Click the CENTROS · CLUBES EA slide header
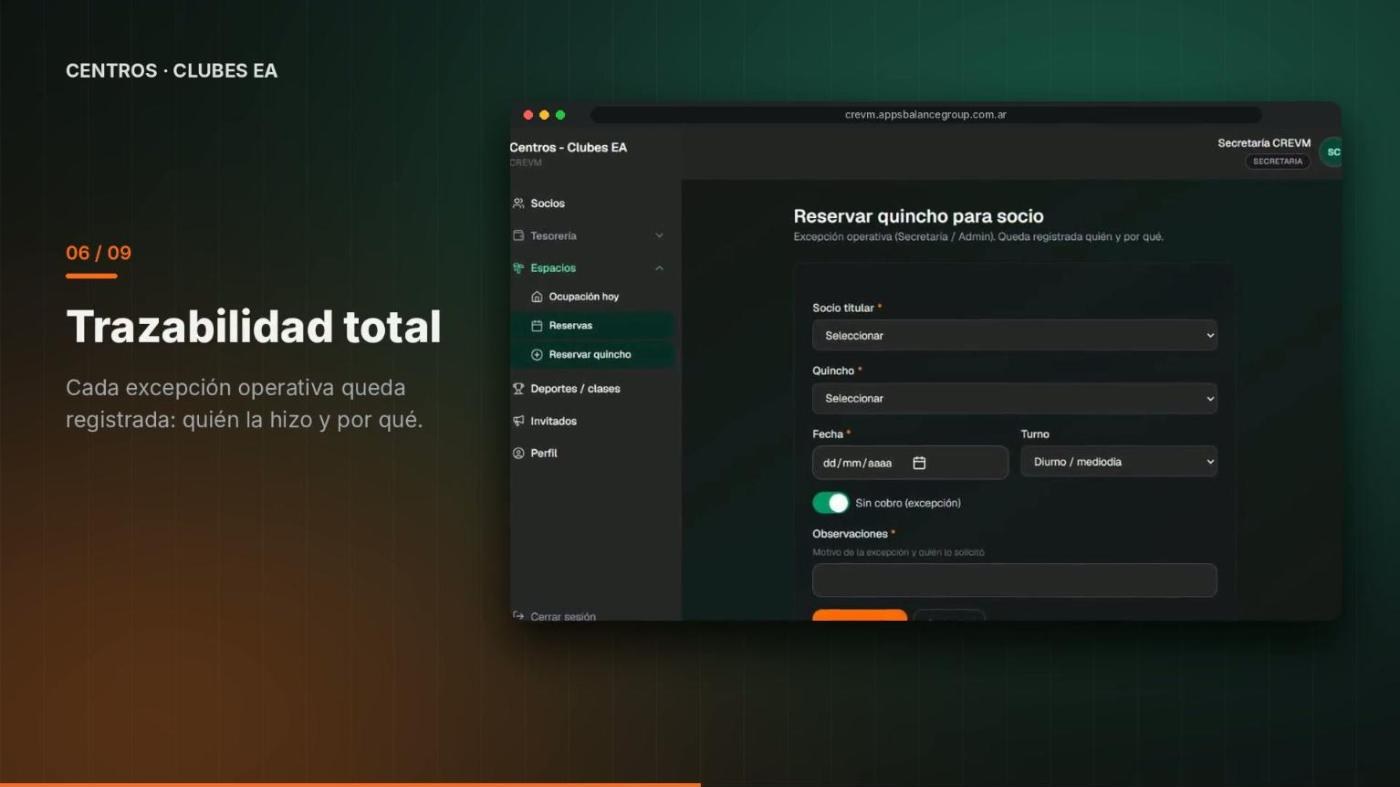Screen dimensions: 1400x787 [172, 71]
